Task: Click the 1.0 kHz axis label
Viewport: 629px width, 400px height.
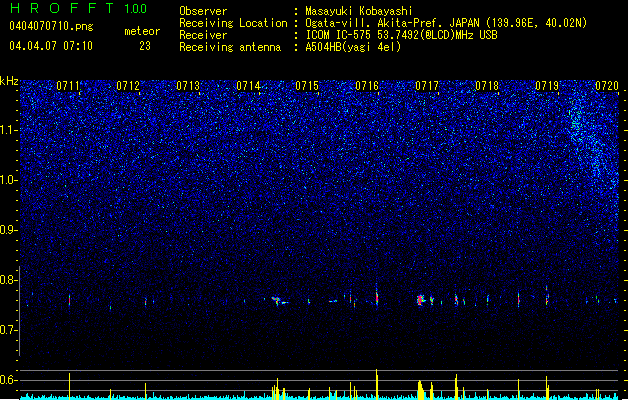Action: pos(8,180)
